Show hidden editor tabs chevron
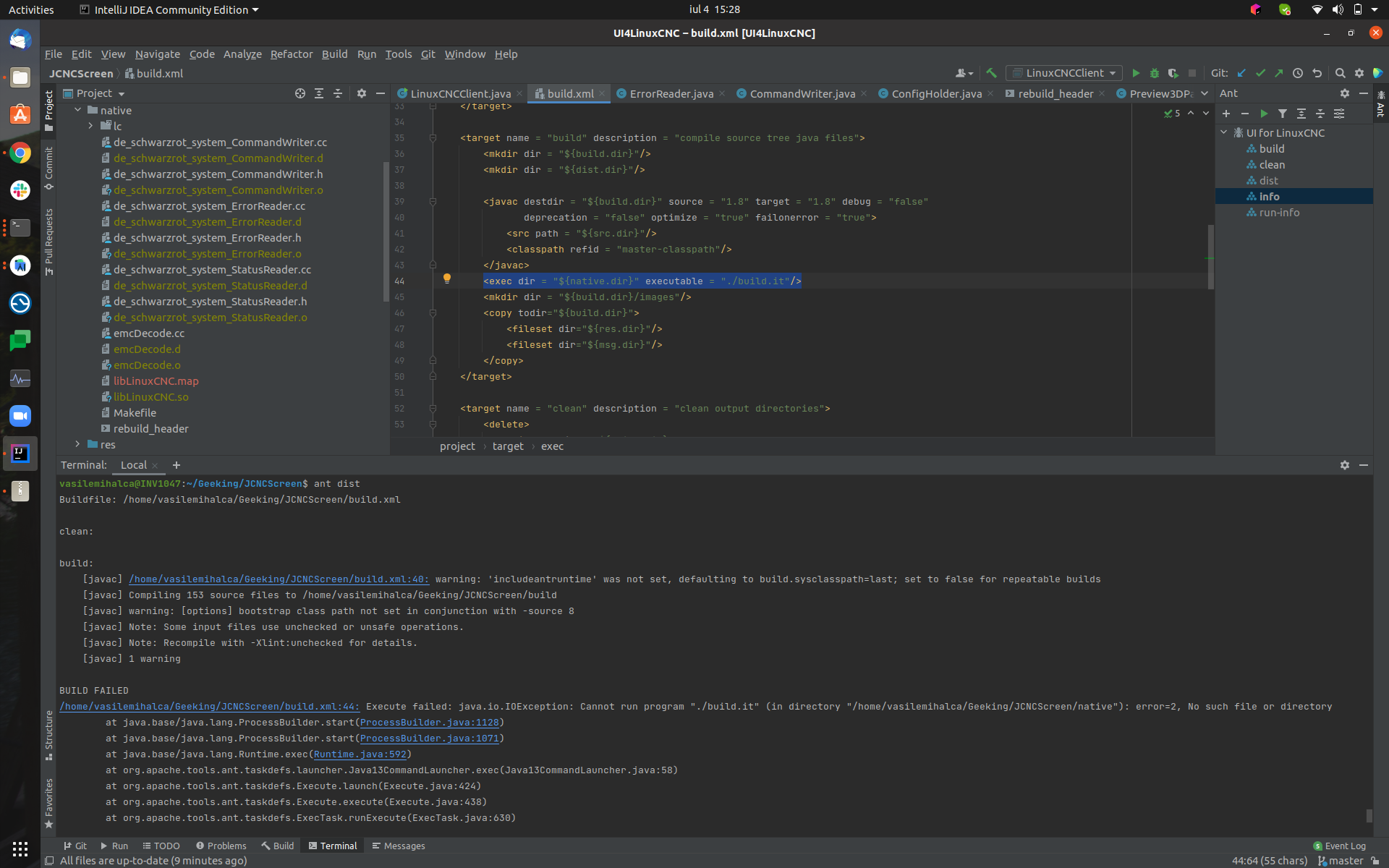 pos(1205,93)
